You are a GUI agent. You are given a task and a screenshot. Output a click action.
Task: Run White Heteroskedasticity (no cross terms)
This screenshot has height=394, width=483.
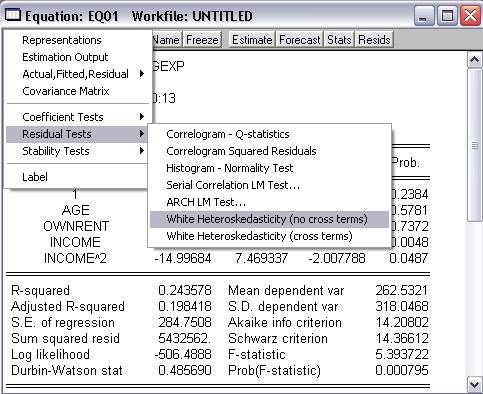coord(269,219)
